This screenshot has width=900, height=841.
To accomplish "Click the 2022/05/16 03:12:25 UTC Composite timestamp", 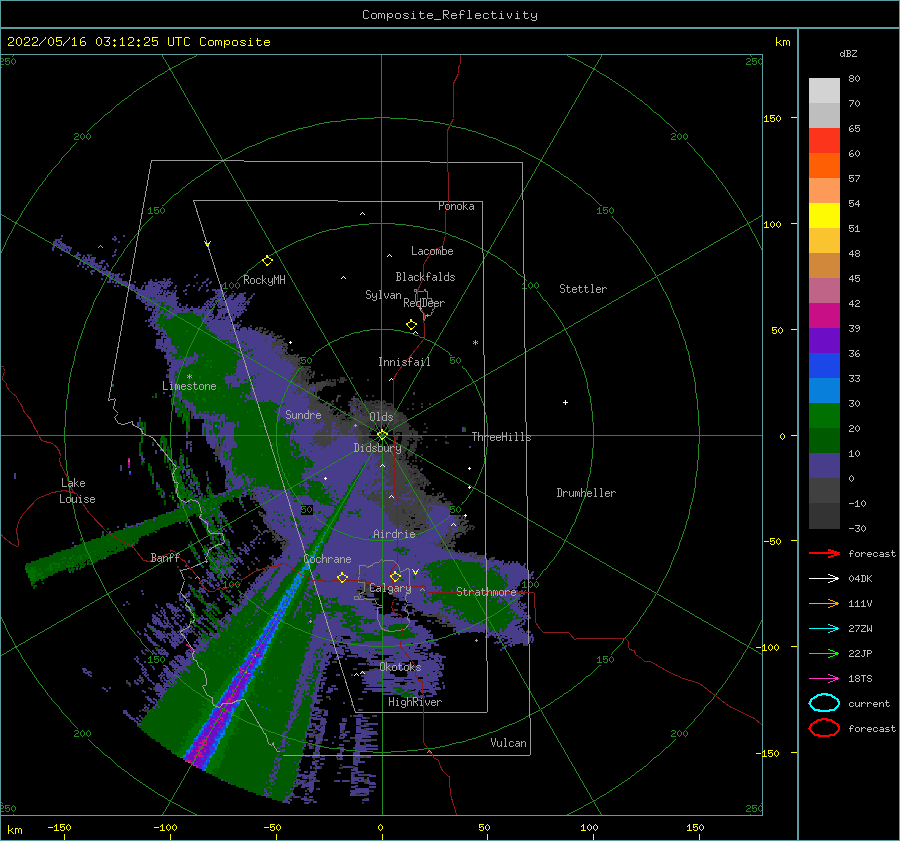I will 138,42.
